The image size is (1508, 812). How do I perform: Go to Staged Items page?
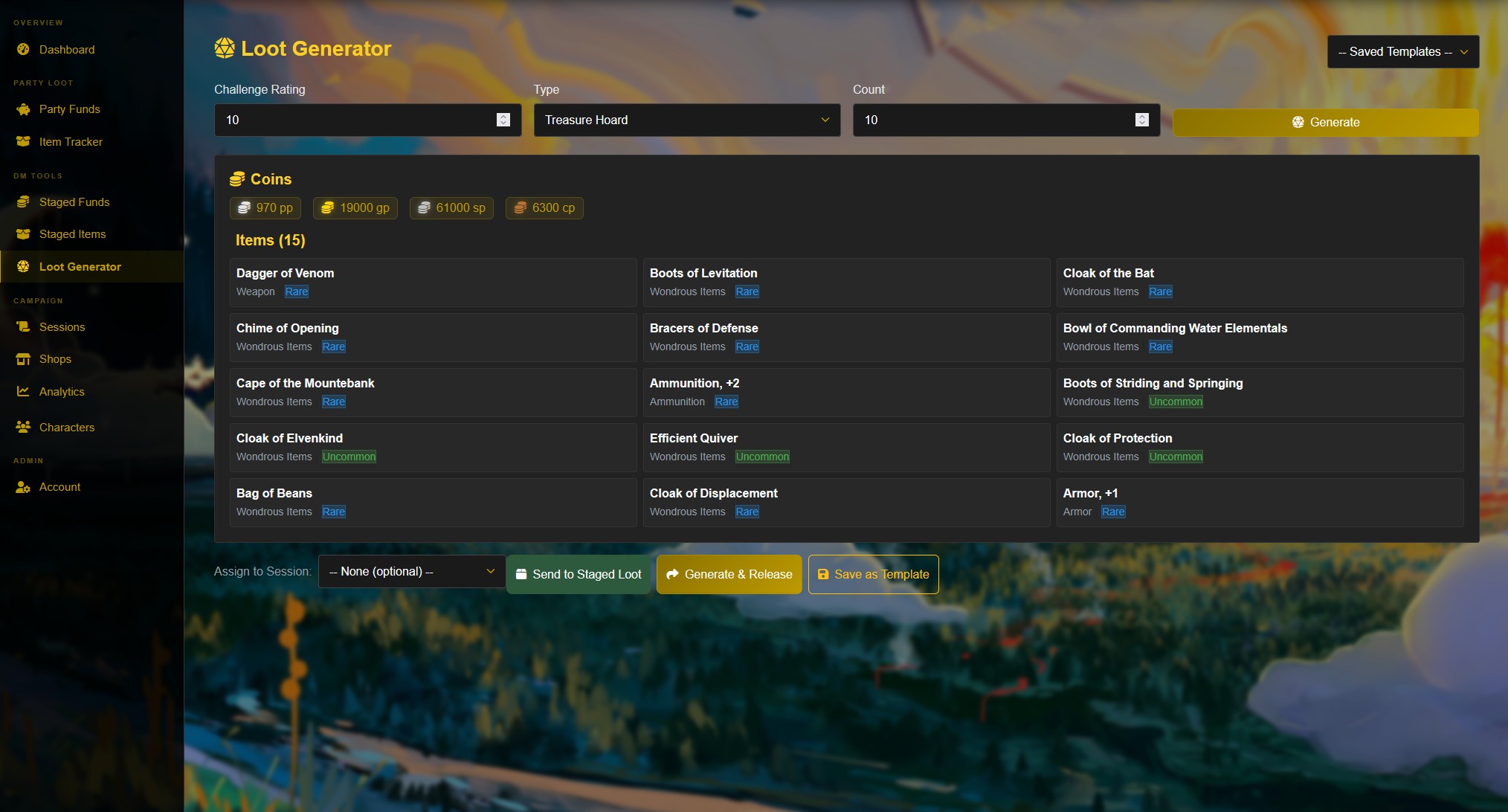(x=72, y=234)
